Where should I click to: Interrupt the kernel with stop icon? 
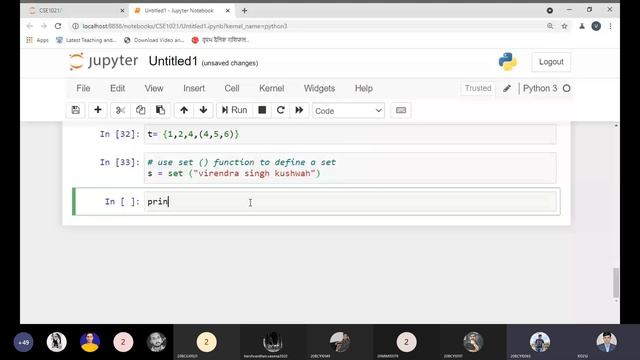[x=262, y=110]
